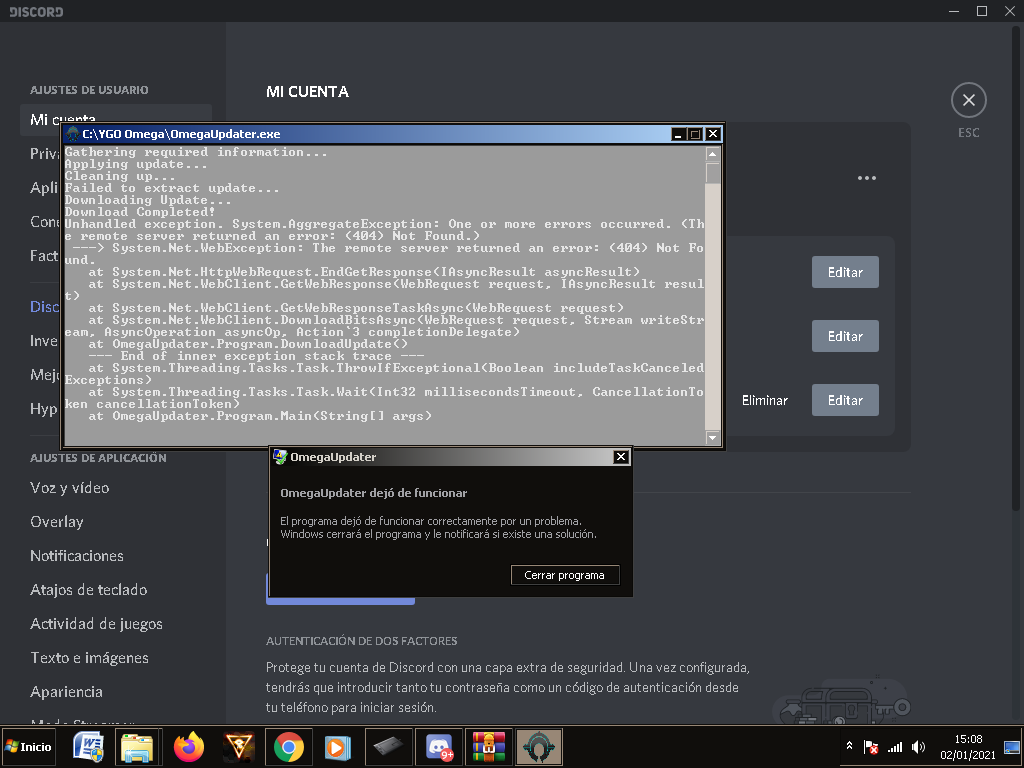Open the Inicio start menu
The height and width of the screenshot is (768, 1024).
point(28,746)
